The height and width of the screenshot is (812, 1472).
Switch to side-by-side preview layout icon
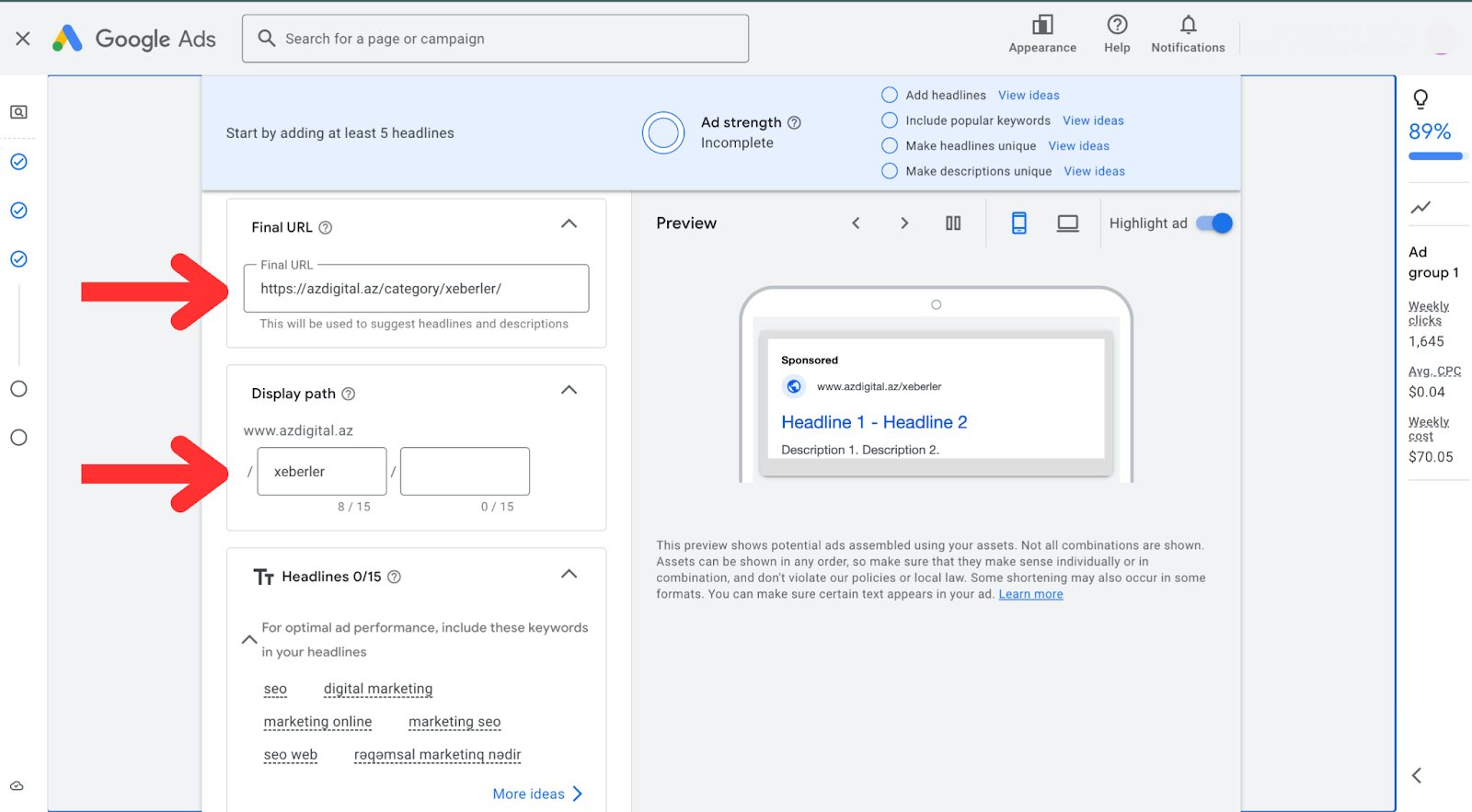click(953, 223)
